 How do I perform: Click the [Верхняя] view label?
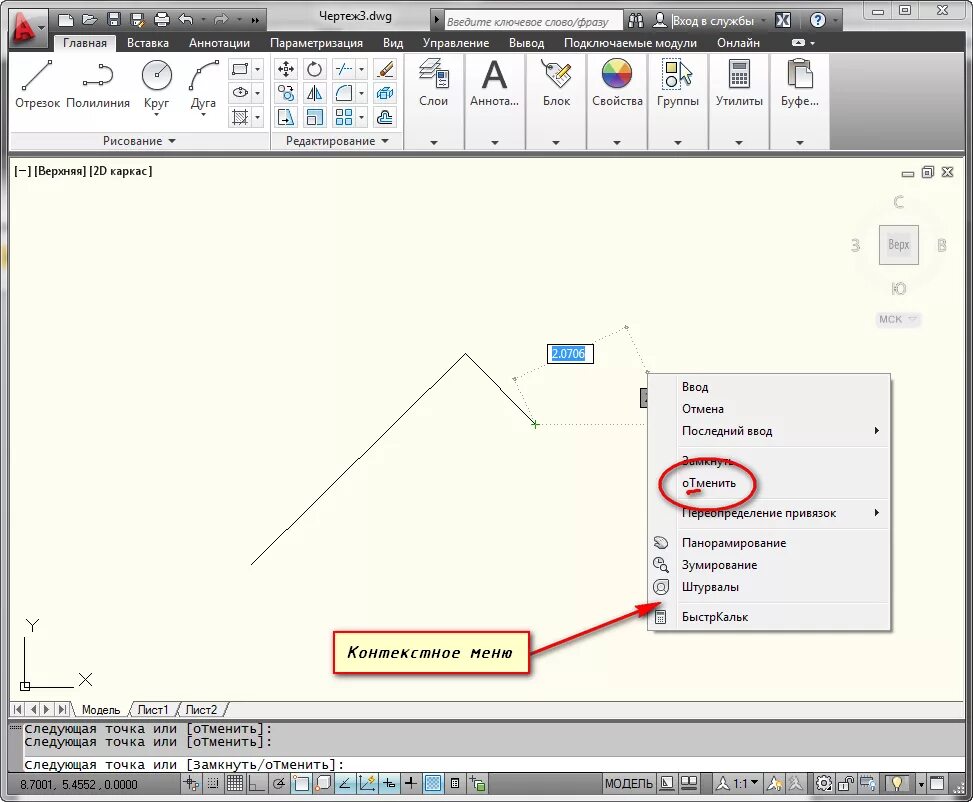click(x=60, y=171)
